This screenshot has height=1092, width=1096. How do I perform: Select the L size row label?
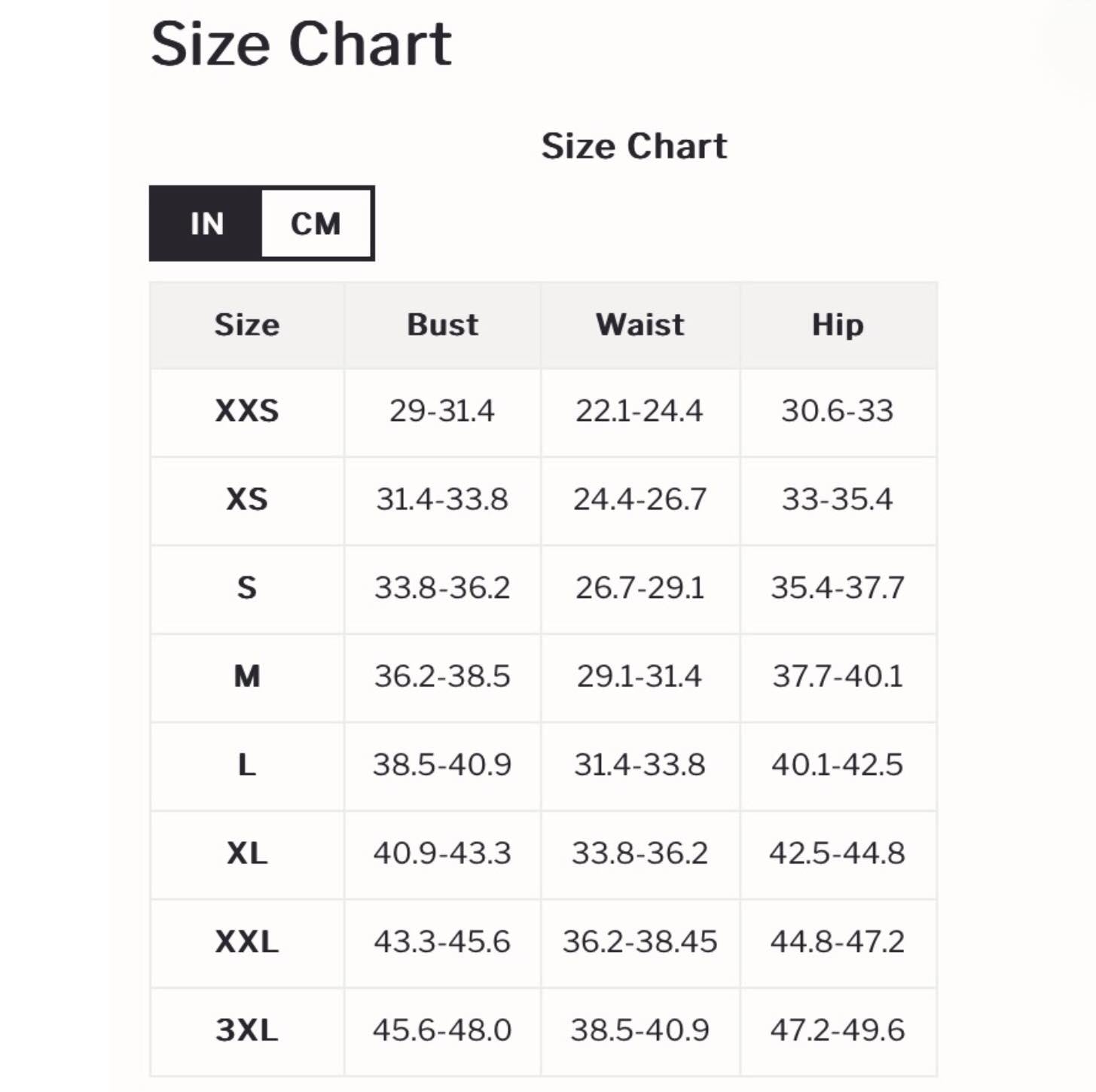tap(247, 765)
